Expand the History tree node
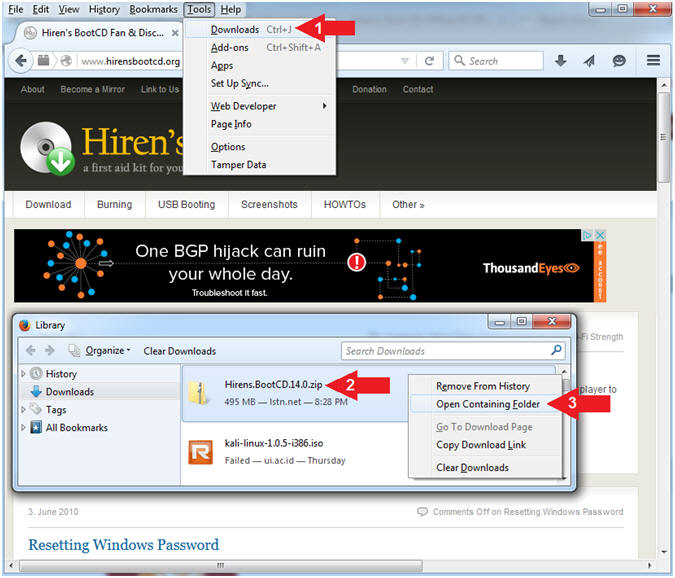The height and width of the screenshot is (578, 675). coord(23,374)
